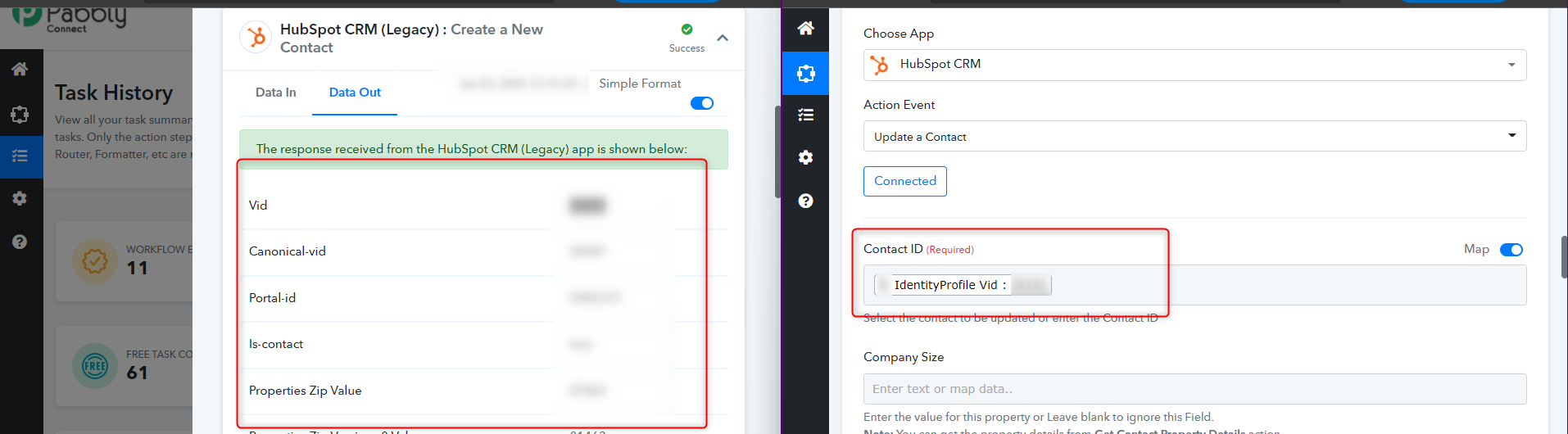The width and height of the screenshot is (1568, 434).
Task: Click the Success status text
Action: click(x=687, y=48)
